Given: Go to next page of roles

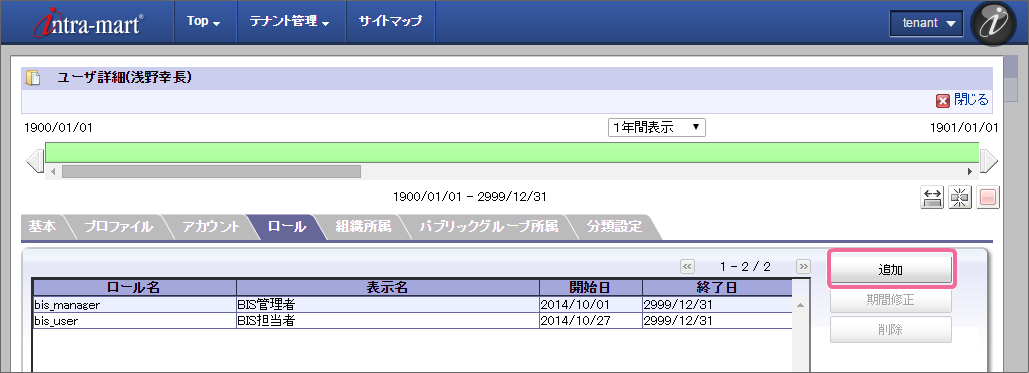Looking at the screenshot, I should (x=803, y=267).
